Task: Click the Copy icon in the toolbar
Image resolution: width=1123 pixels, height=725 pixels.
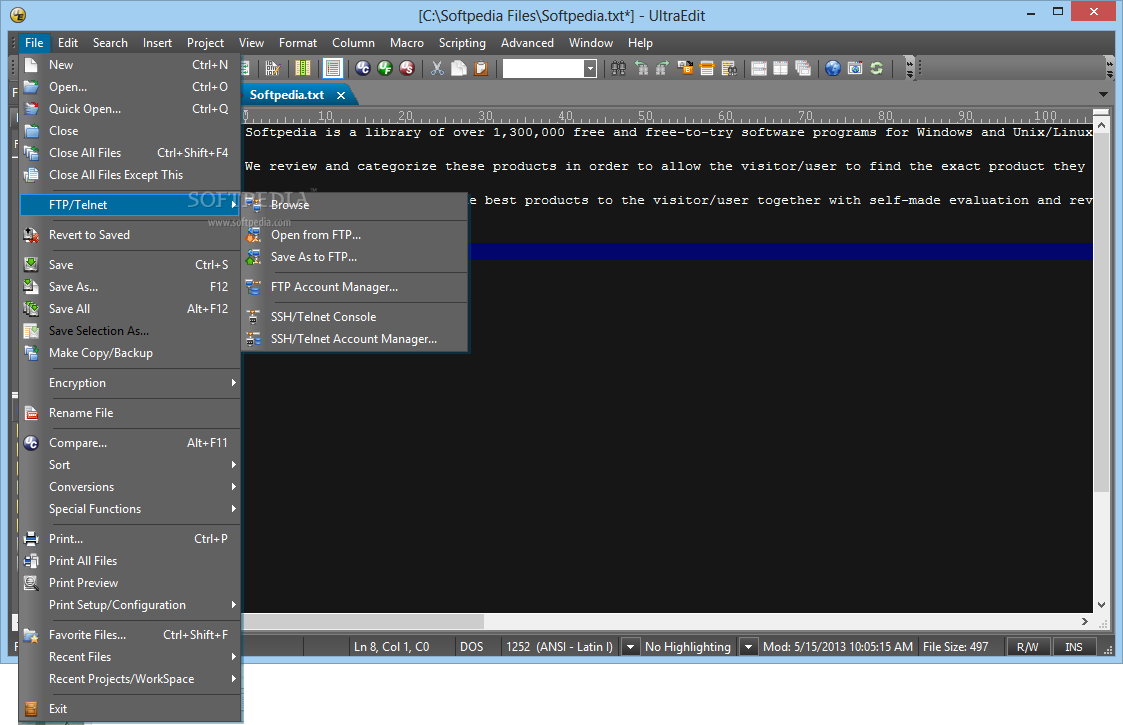Action: pos(459,68)
